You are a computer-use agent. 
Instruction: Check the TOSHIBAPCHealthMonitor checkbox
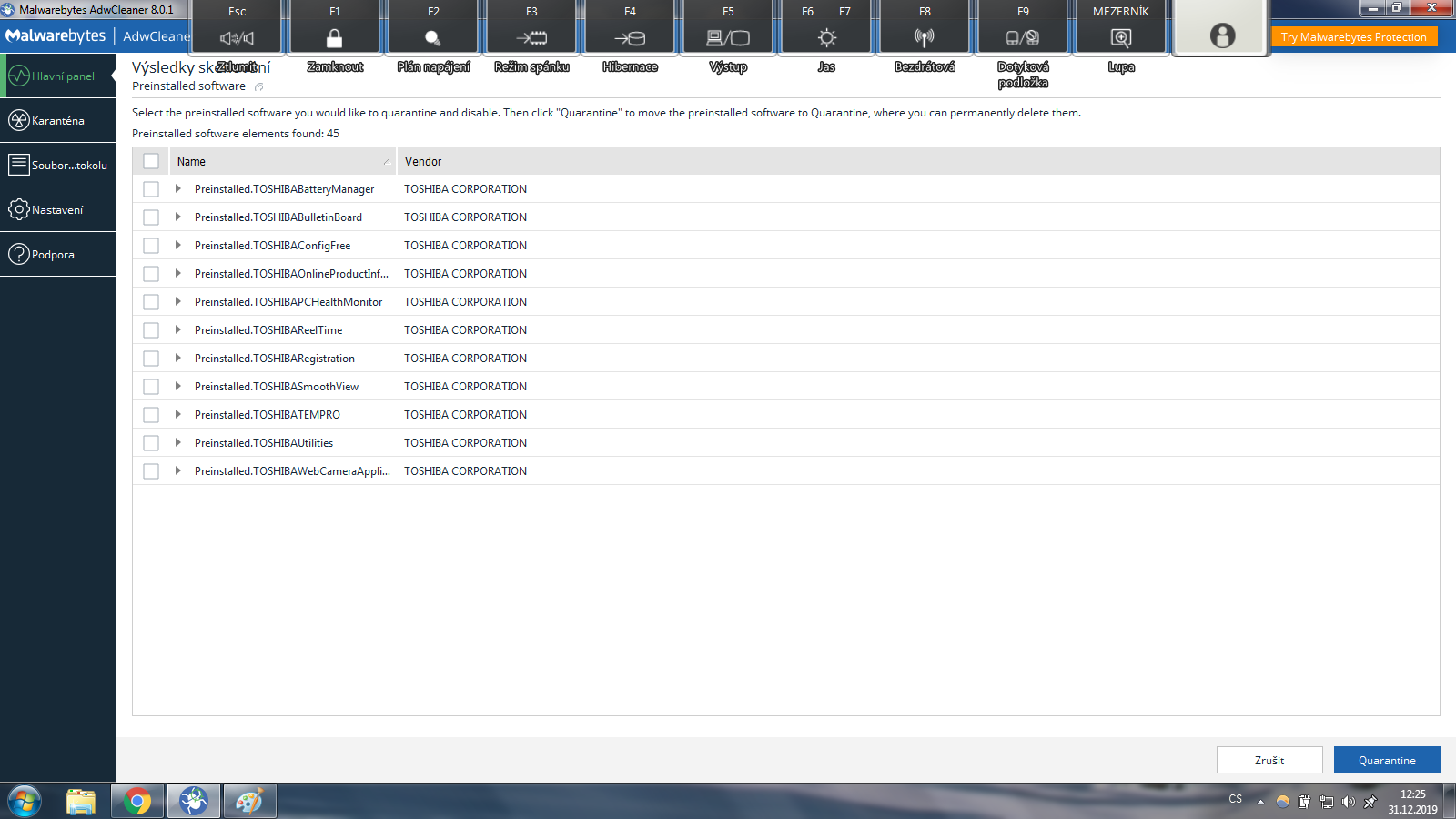coord(151,302)
